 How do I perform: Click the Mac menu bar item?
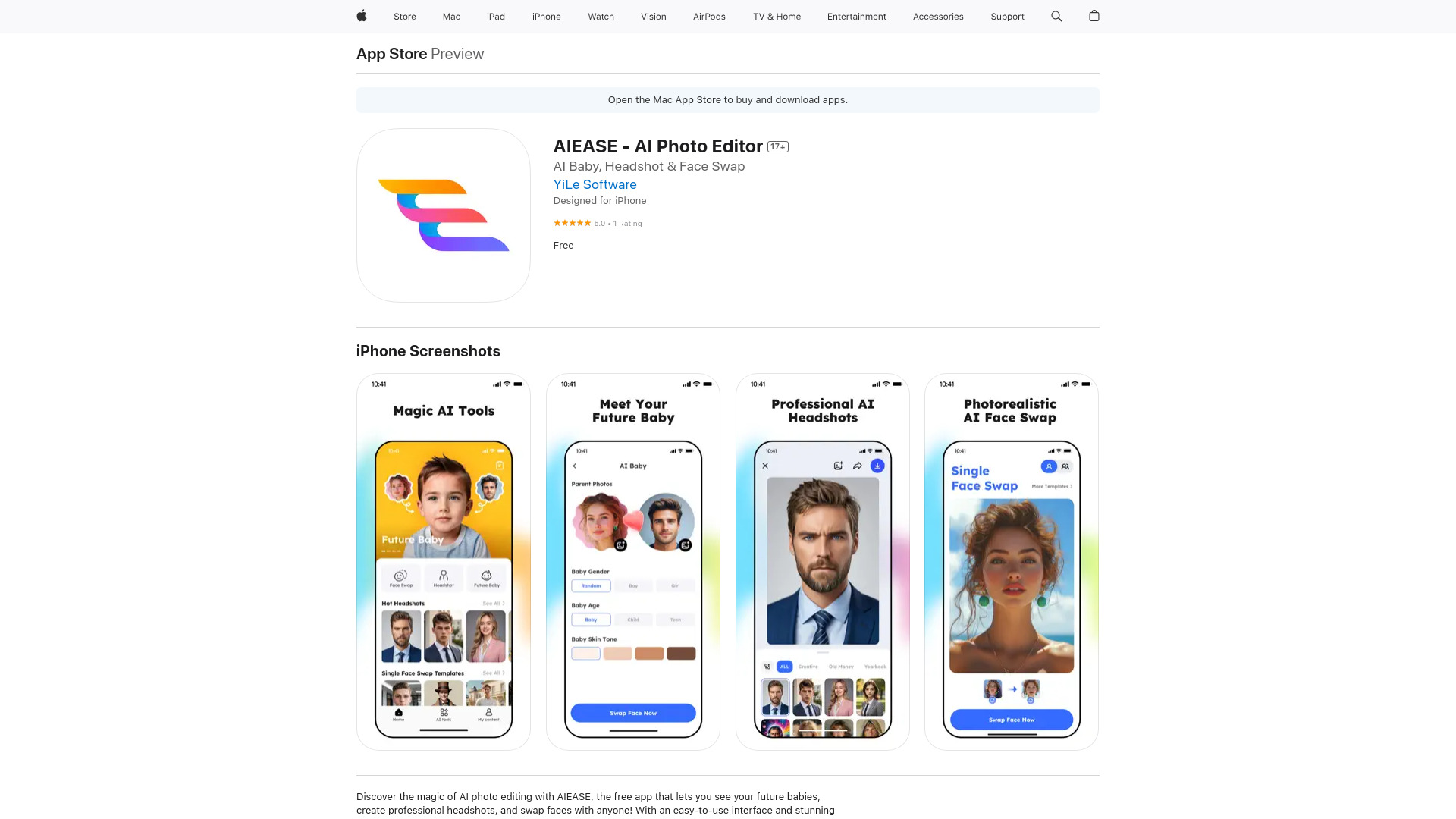pos(451,16)
